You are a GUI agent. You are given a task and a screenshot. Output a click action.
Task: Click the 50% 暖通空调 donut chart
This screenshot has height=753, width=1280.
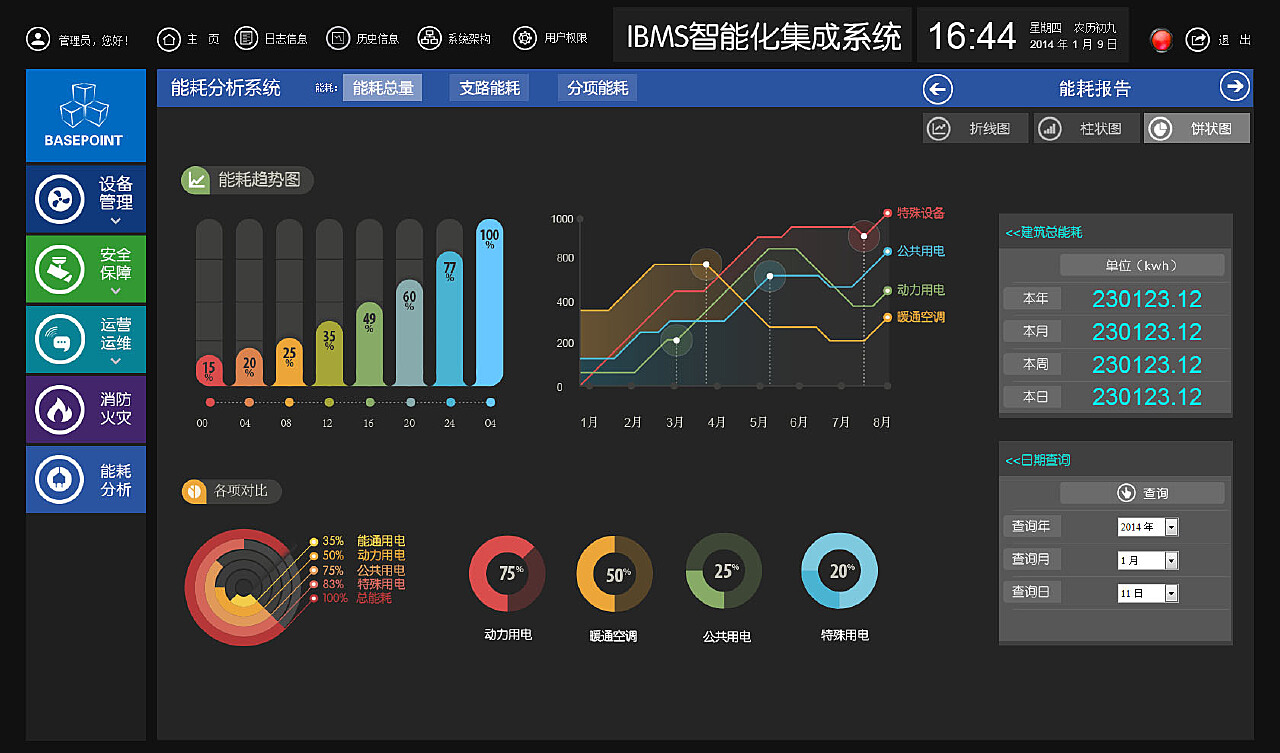(x=614, y=574)
